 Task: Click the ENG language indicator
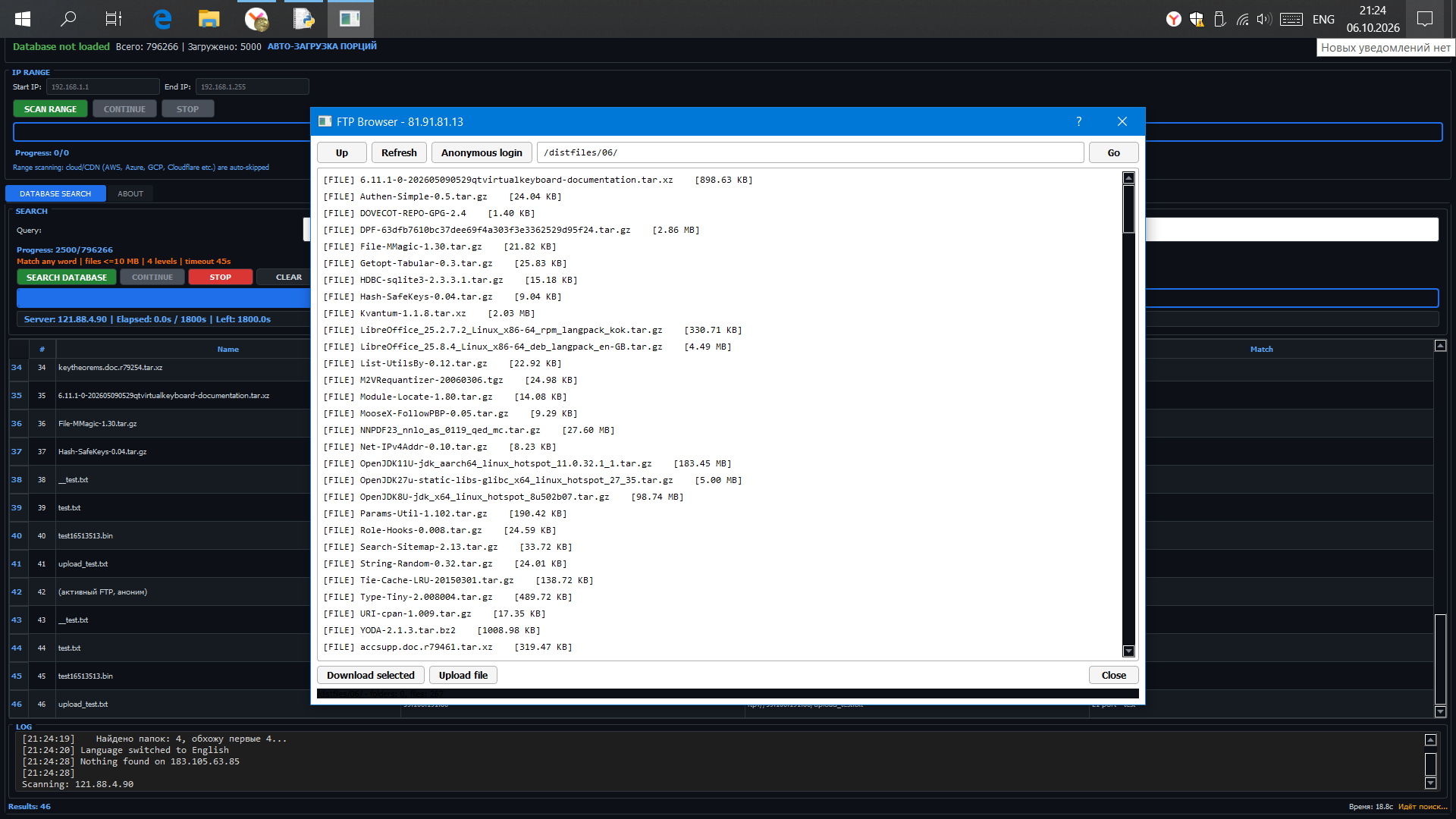point(1323,19)
